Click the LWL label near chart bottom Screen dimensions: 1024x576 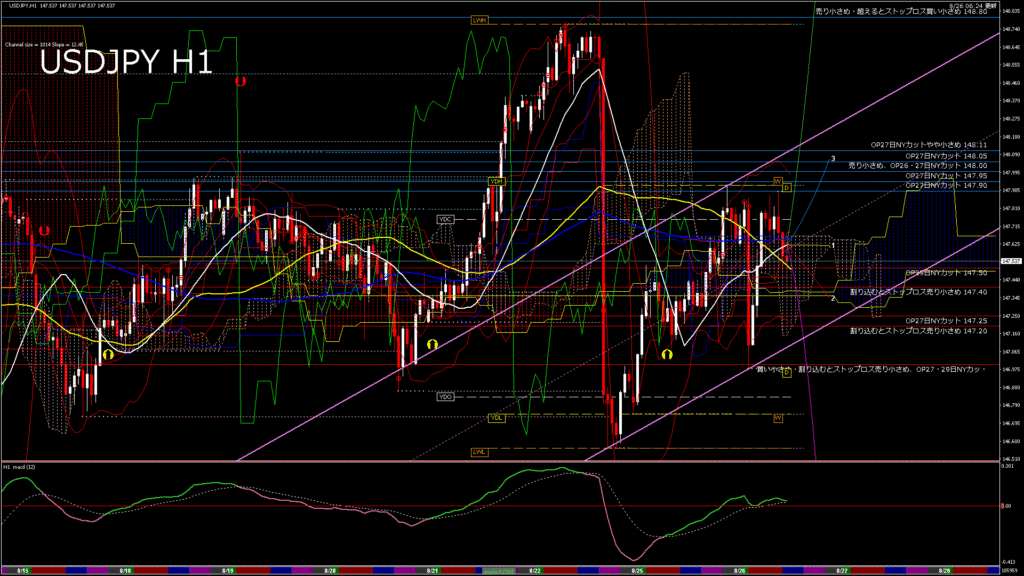click(479, 452)
